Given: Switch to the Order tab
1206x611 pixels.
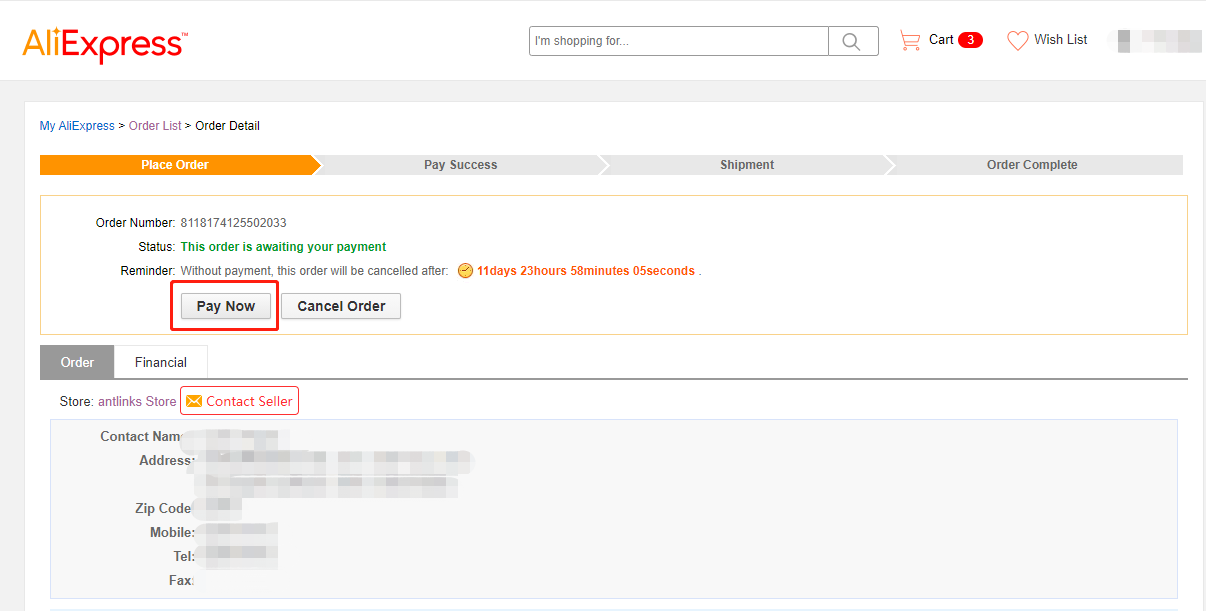Looking at the screenshot, I should (77, 362).
